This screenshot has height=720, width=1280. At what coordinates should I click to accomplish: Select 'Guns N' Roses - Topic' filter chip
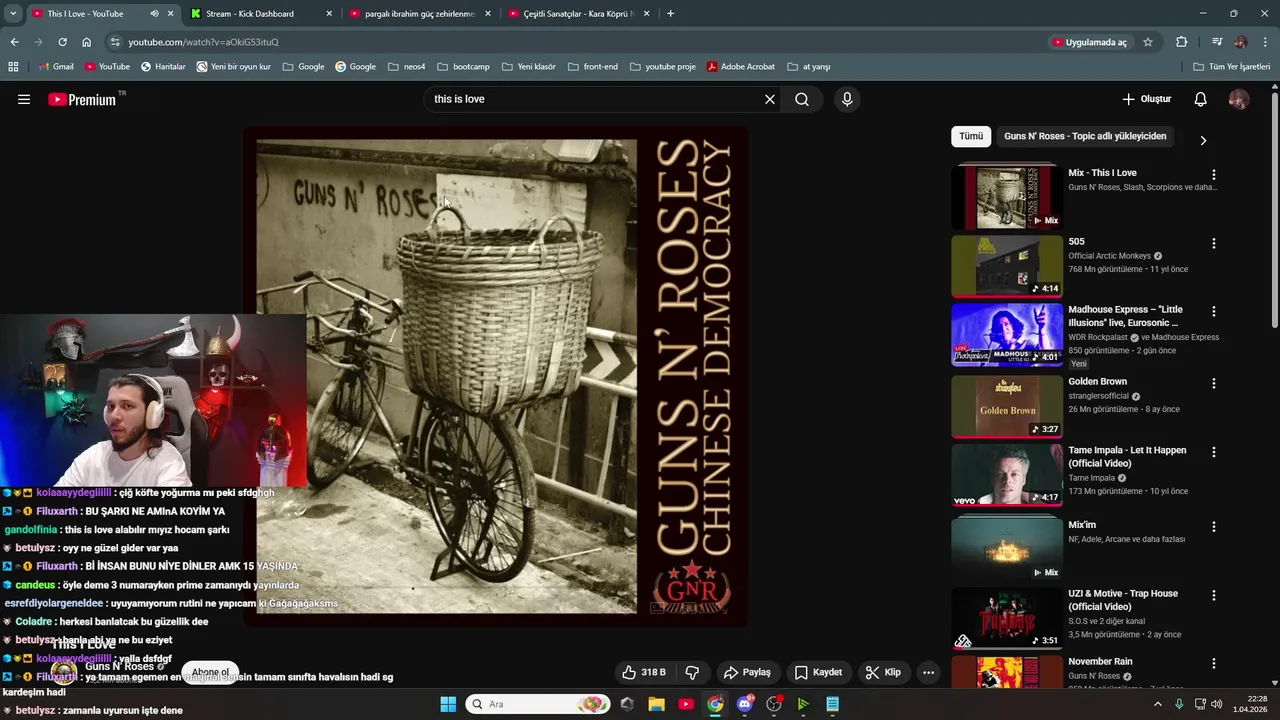tap(1085, 136)
